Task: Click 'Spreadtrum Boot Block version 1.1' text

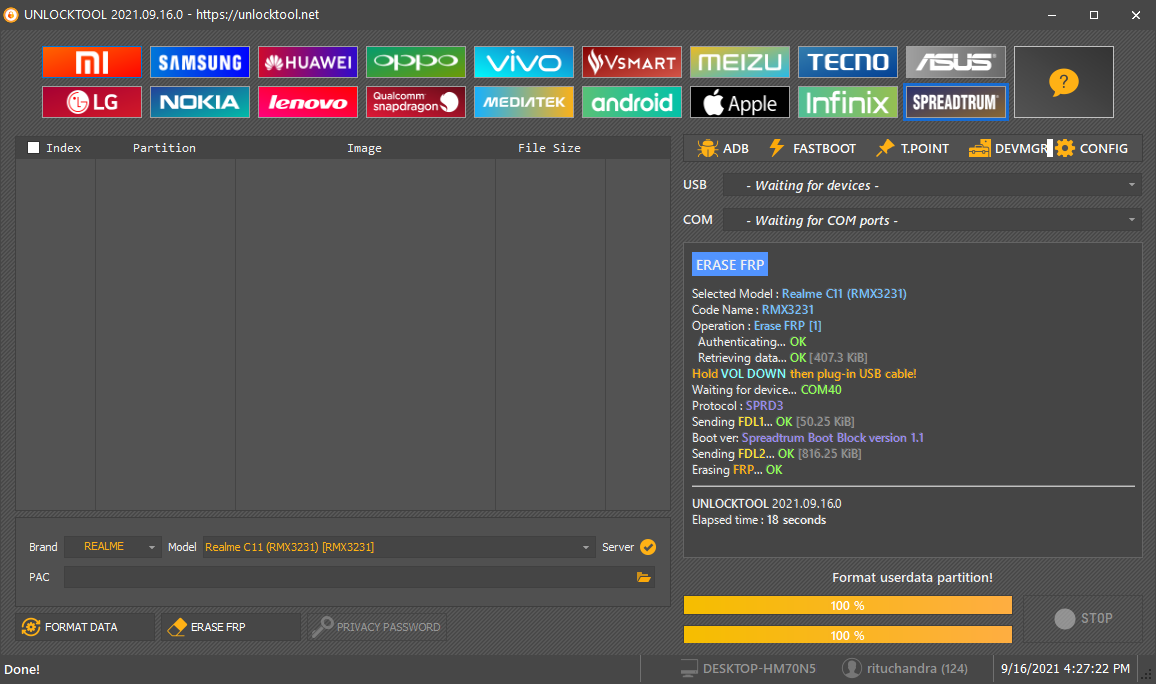Action: (832, 437)
